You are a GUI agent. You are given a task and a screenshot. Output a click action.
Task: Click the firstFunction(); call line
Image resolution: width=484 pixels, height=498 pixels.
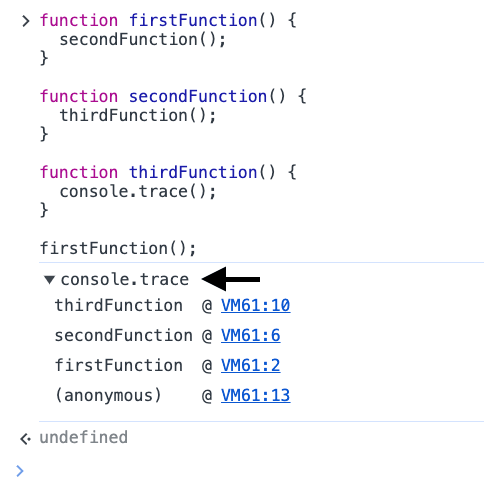(118, 249)
